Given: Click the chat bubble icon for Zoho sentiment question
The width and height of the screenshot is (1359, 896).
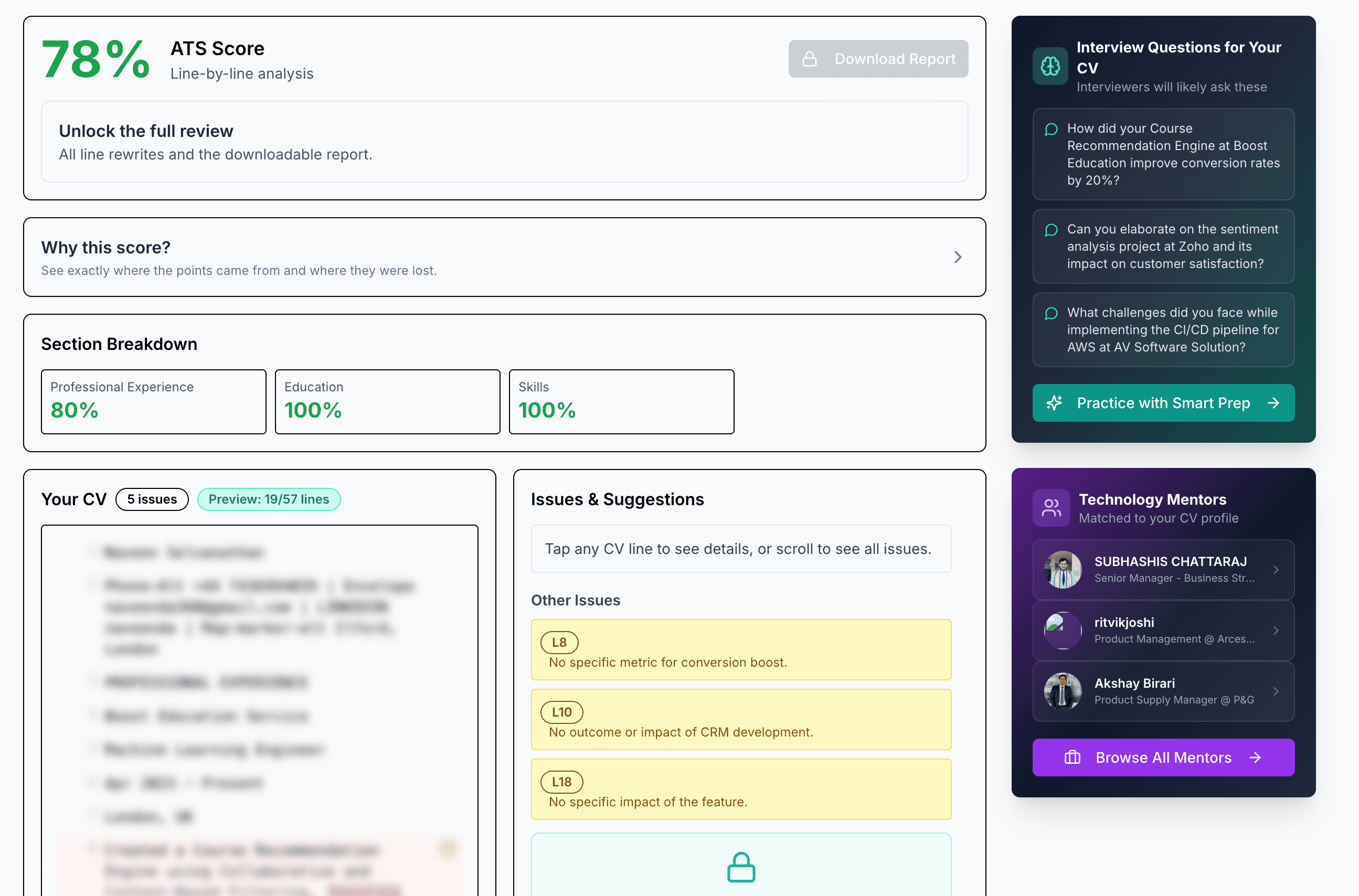Looking at the screenshot, I should 1050,230.
